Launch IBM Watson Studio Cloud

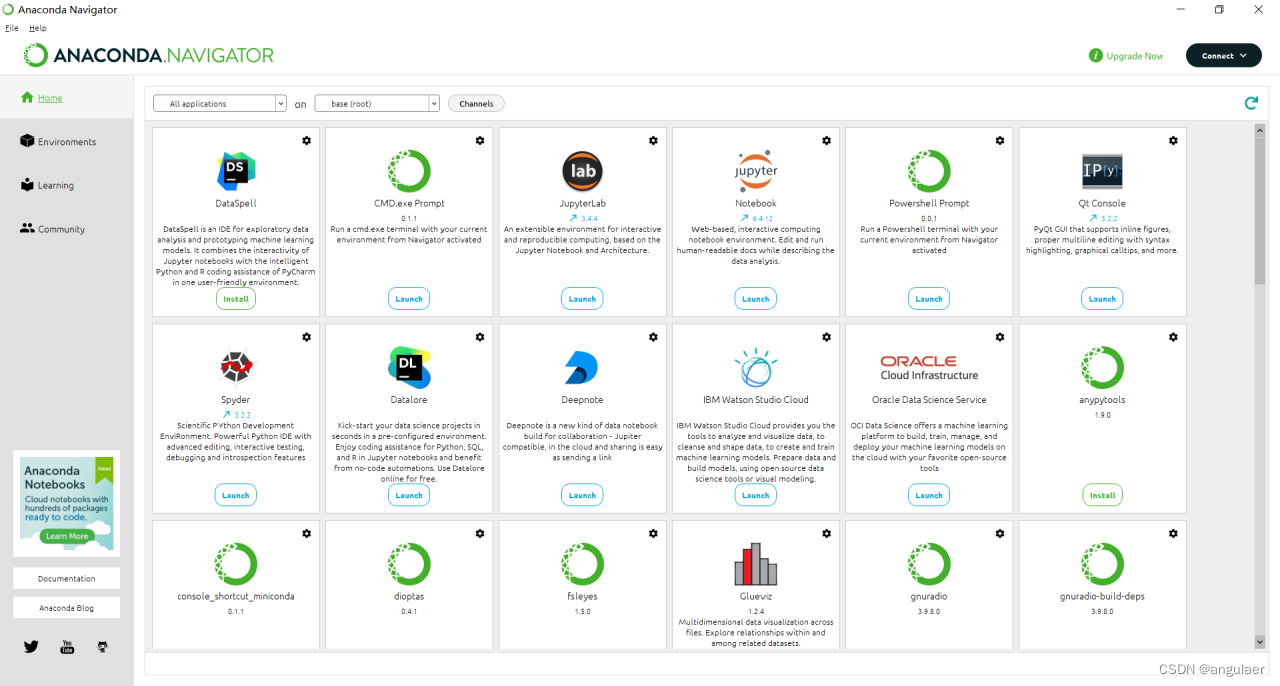click(756, 494)
